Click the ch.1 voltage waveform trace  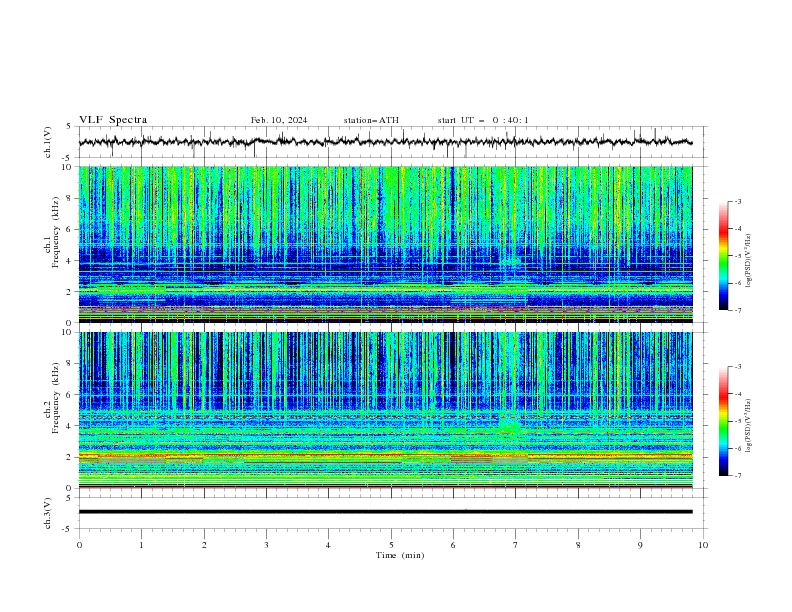pyautogui.click(x=385, y=142)
